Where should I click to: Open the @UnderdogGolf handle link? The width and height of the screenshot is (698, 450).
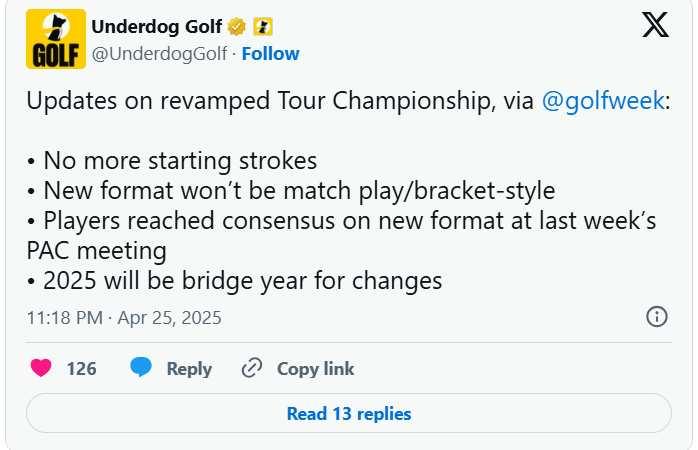coord(159,54)
